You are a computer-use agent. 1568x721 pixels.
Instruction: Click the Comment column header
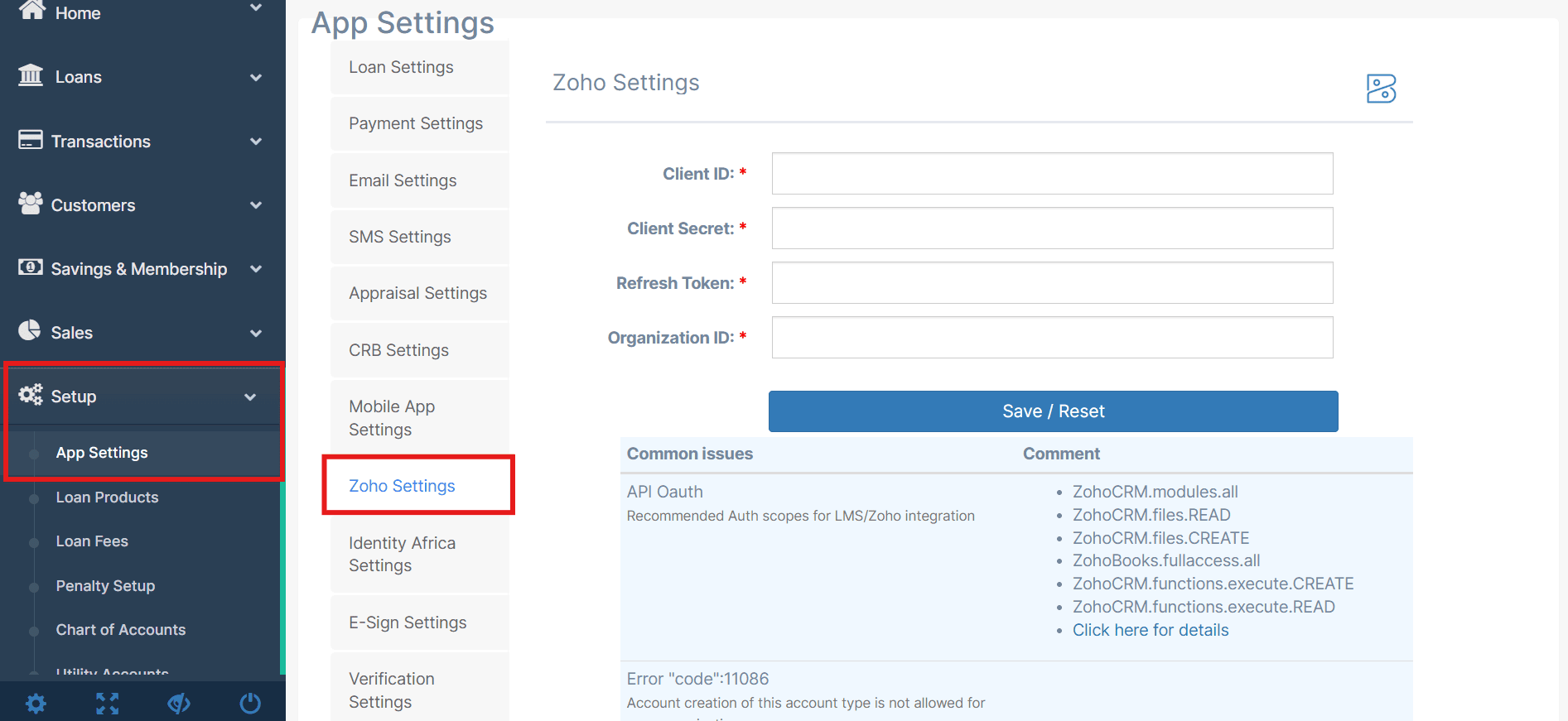point(1061,454)
